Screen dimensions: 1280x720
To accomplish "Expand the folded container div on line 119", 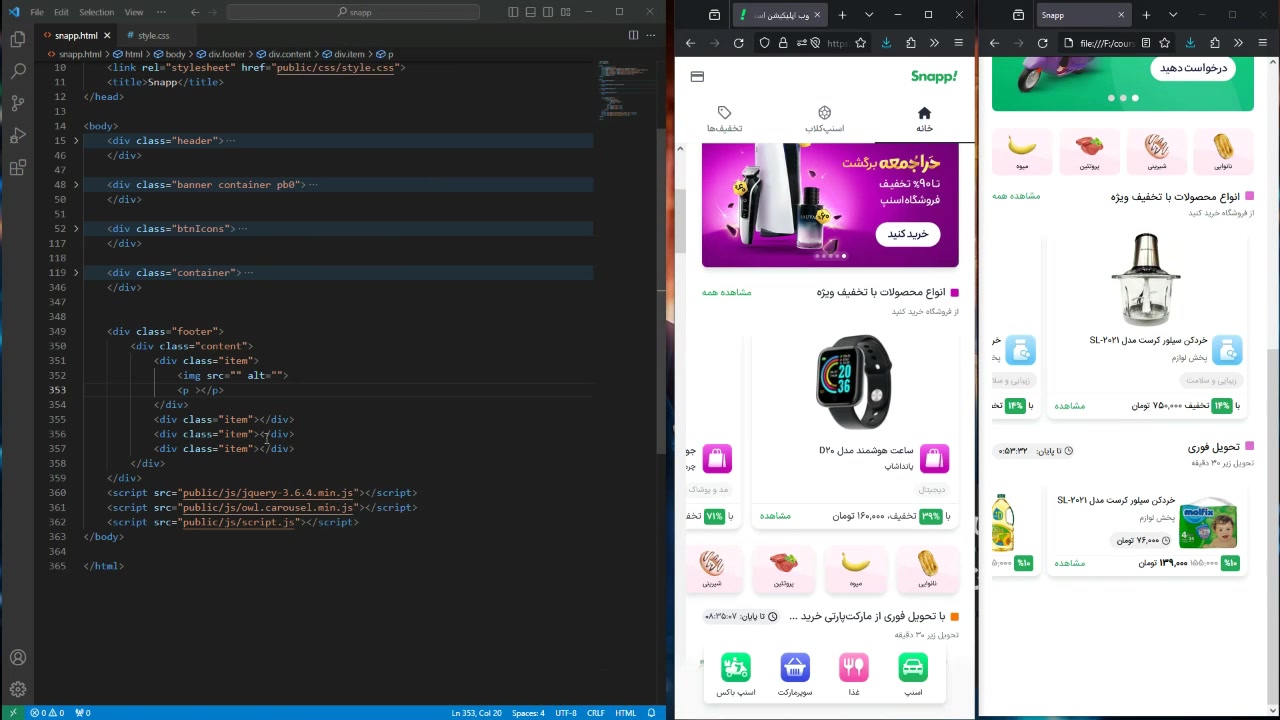I will (x=76, y=273).
